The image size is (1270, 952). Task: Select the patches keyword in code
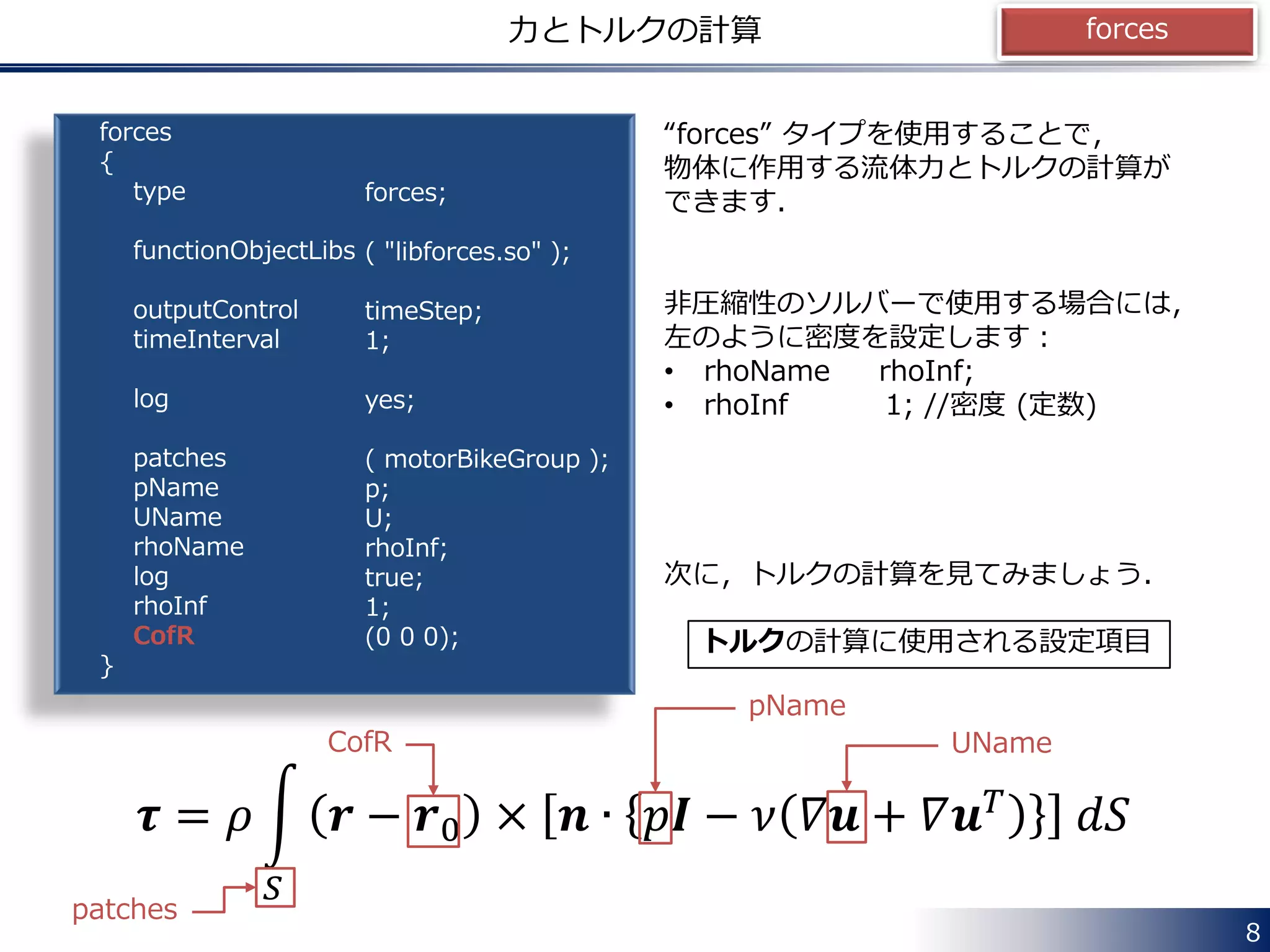(x=180, y=458)
